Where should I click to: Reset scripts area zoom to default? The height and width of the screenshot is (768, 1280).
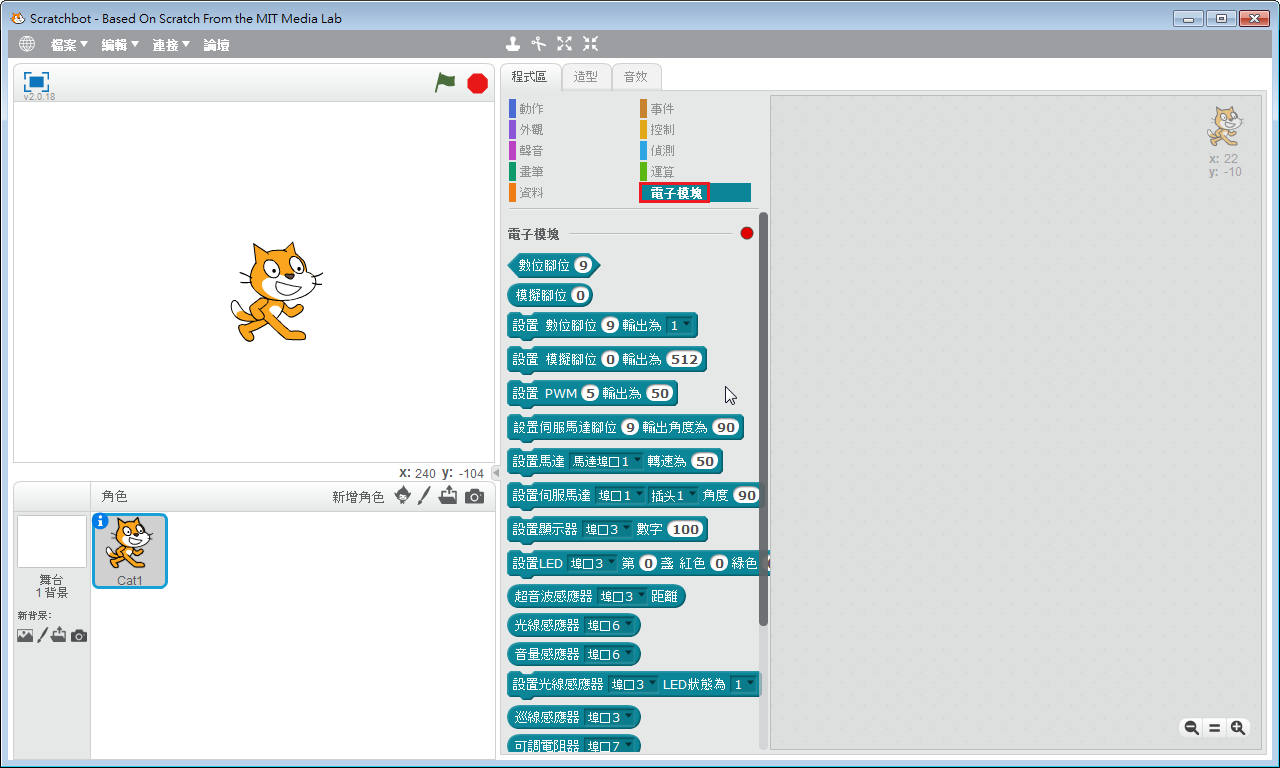[1214, 728]
